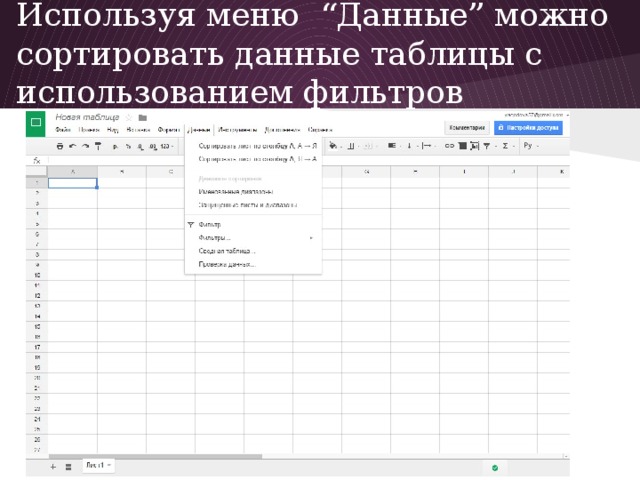Click the merge cells icon
The height and width of the screenshot is (480, 640).
point(369,146)
